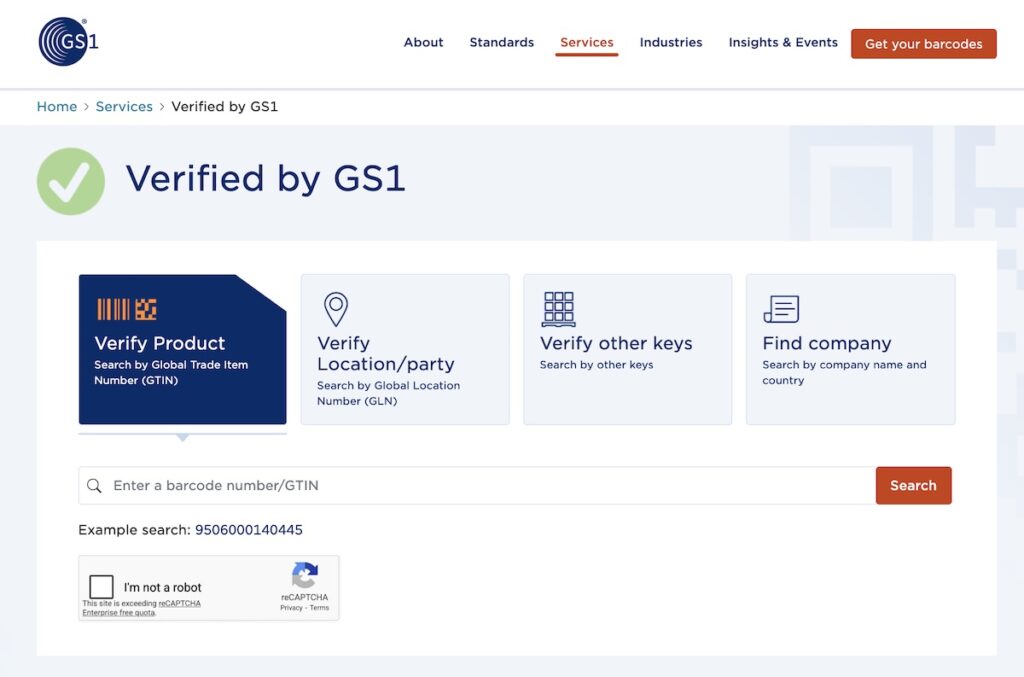1024x677 pixels.
Task: Open the Industries dropdown
Action: (671, 42)
